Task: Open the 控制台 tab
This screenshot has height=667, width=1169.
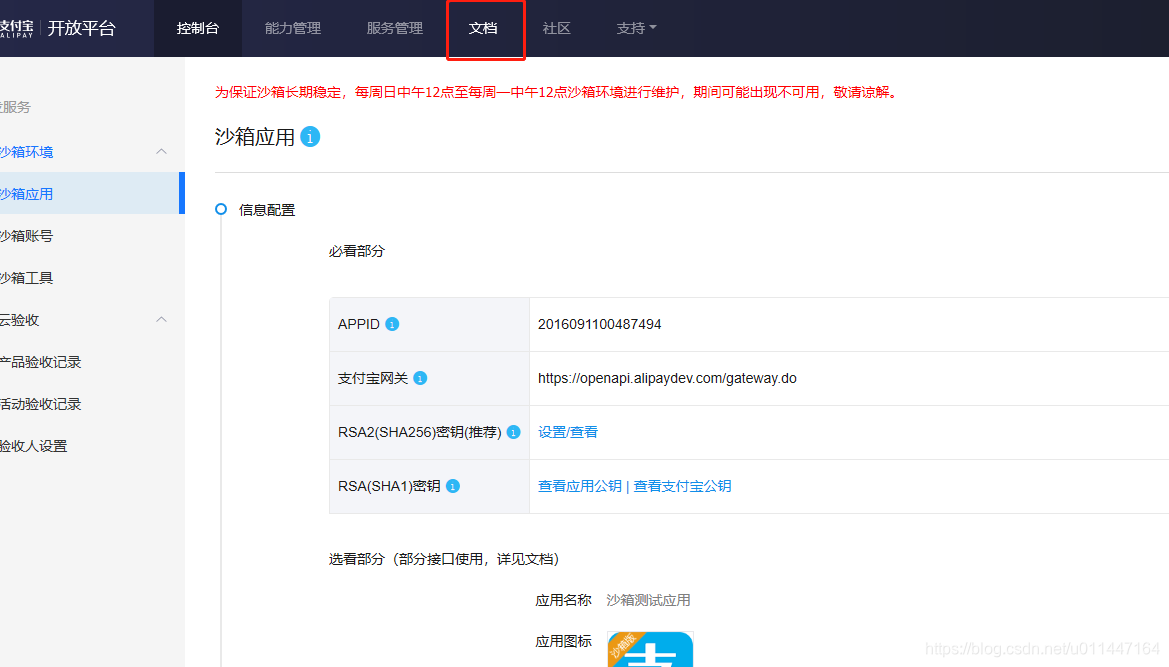Action: coord(198,28)
